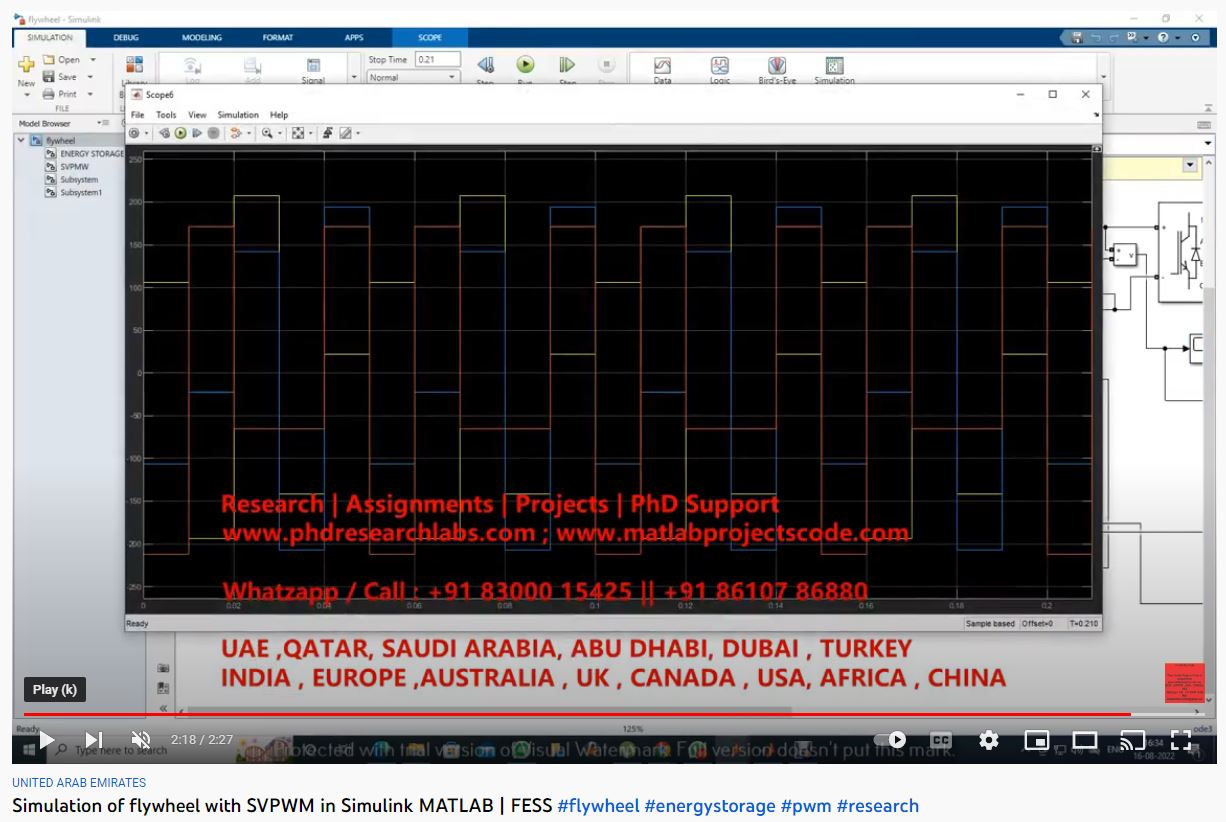Expand the Save dropdown arrow
The height and width of the screenshot is (822, 1226).
pos(90,77)
